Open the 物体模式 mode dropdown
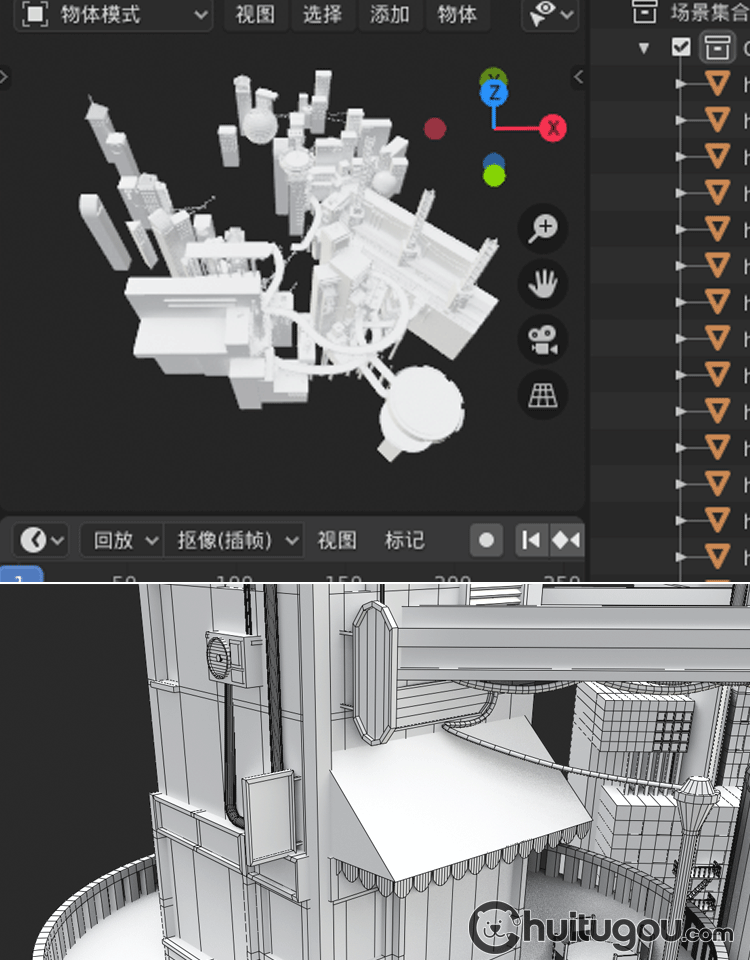Image resolution: width=750 pixels, height=960 pixels. point(114,15)
